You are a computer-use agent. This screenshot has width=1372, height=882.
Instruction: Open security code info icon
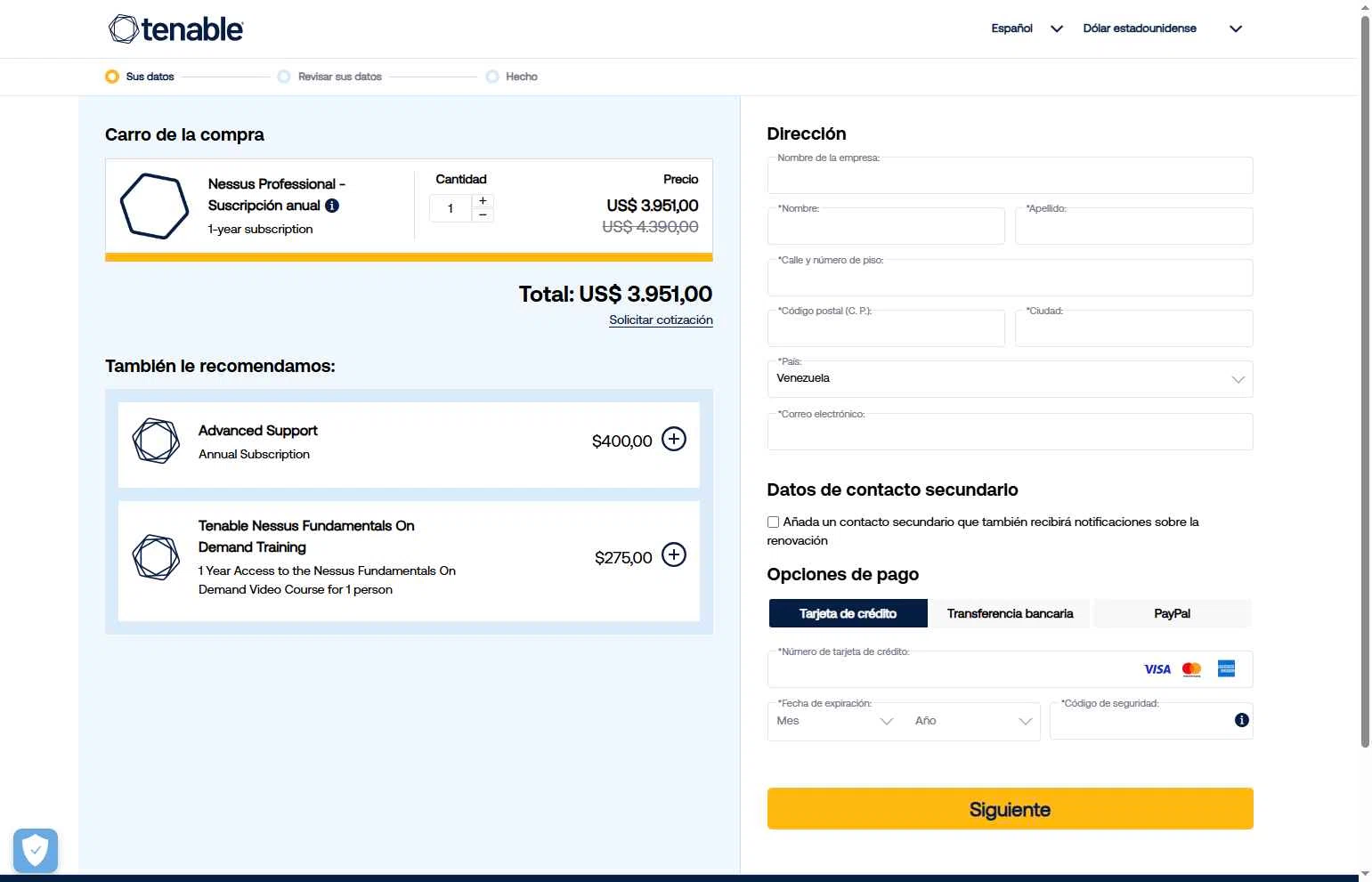coord(1242,720)
